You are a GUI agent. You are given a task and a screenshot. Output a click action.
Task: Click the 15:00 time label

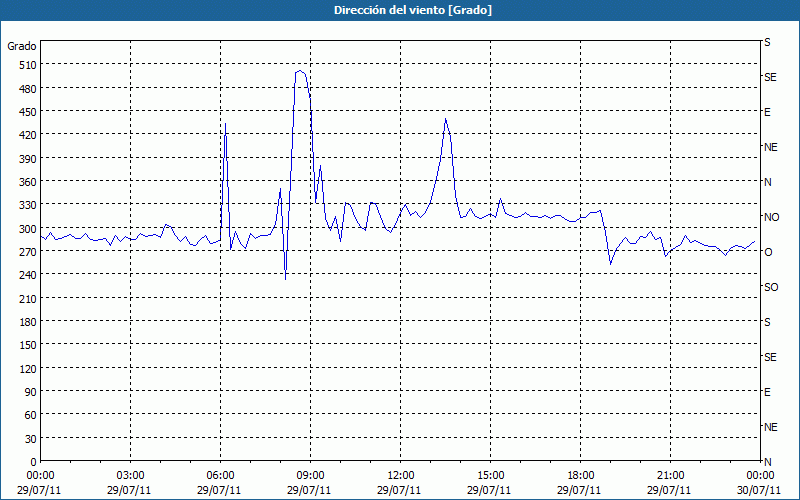coord(490,476)
